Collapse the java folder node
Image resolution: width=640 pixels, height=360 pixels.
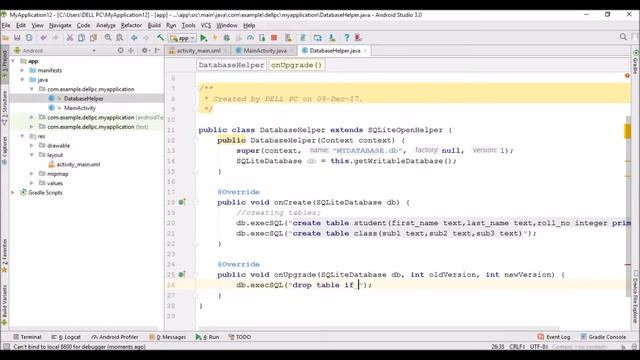click(22, 80)
